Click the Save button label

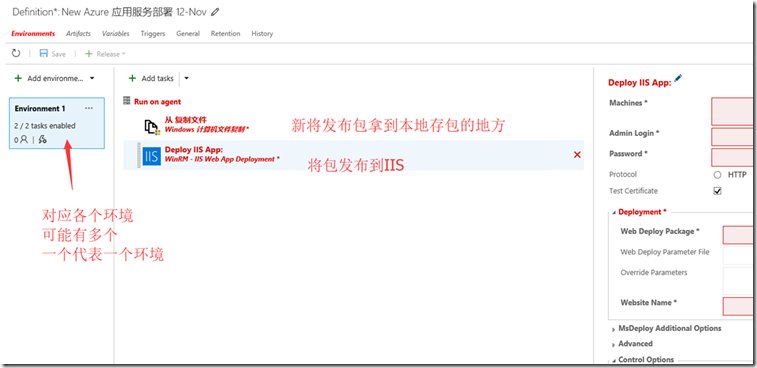click(58, 54)
